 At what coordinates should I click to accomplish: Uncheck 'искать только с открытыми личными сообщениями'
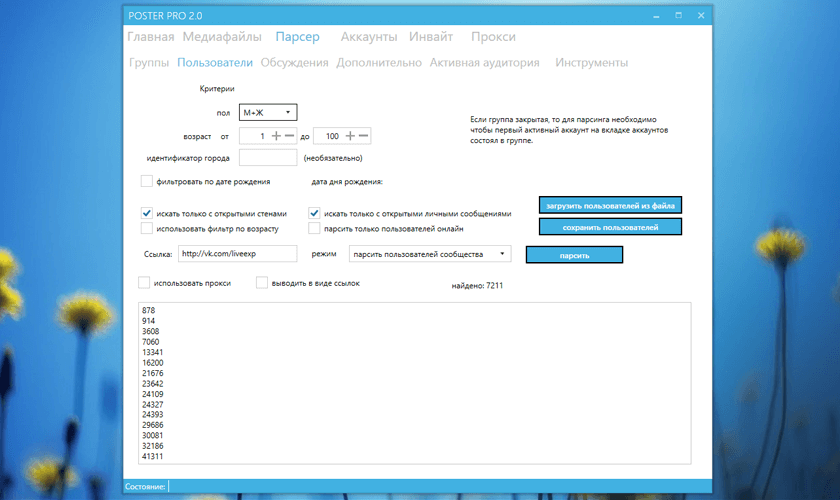(x=314, y=213)
